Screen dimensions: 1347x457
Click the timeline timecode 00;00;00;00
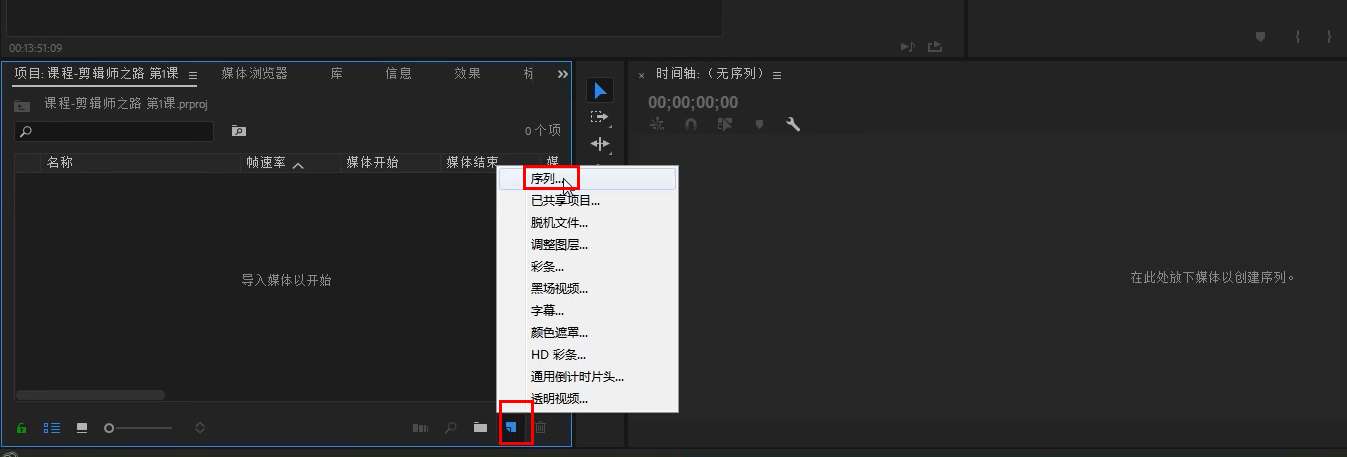[693, 102]
